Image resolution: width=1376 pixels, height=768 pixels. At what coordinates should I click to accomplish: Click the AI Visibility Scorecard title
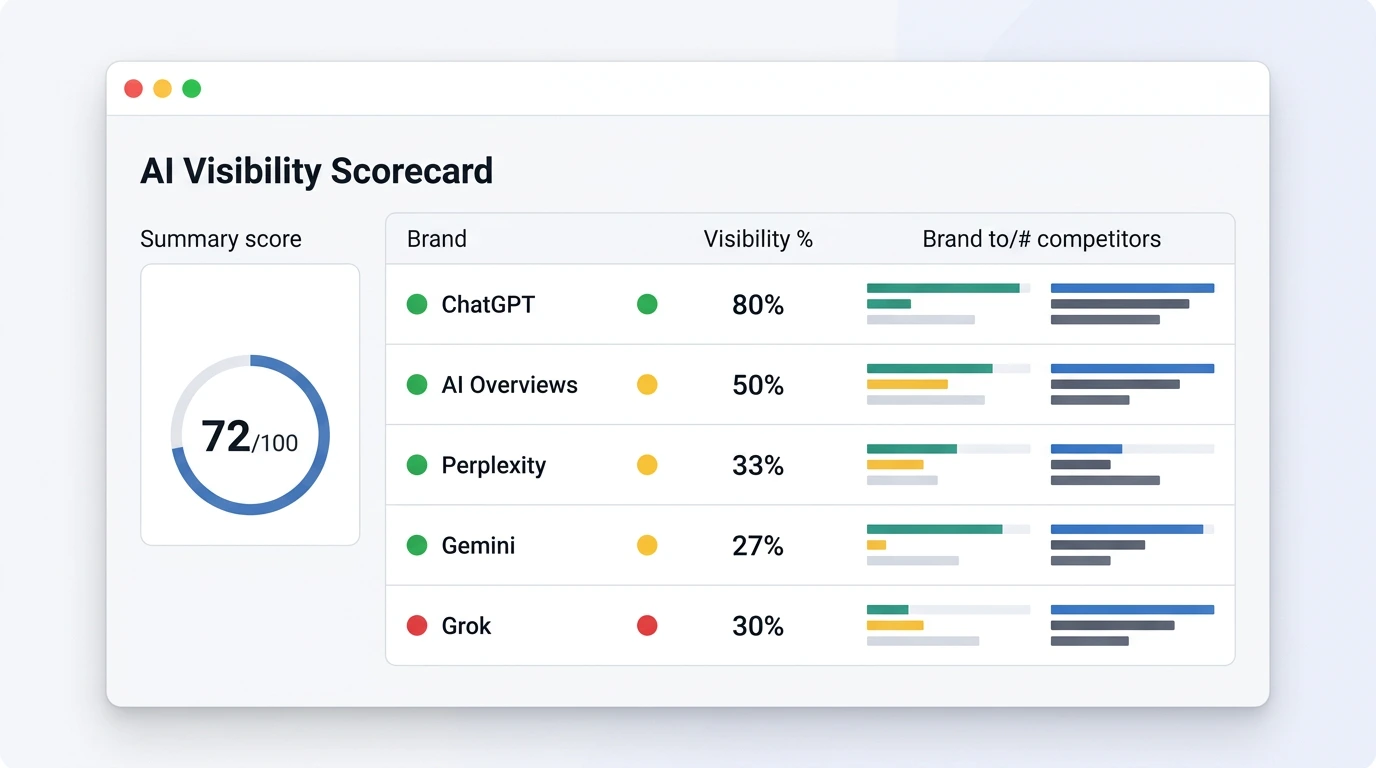click(317, 171)
